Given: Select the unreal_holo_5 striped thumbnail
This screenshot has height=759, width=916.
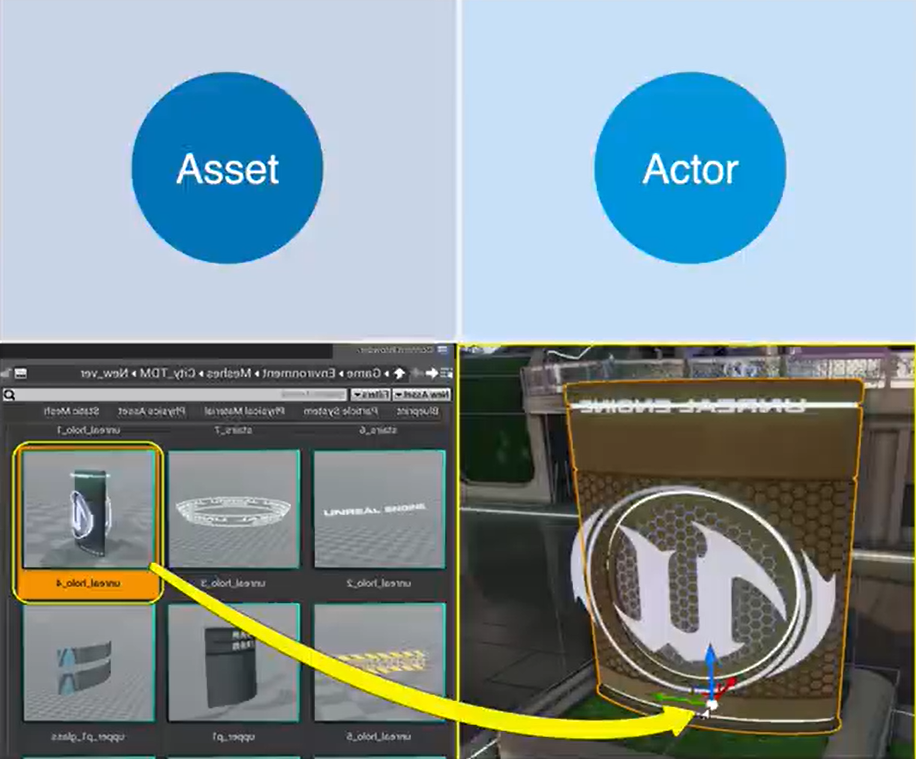Looking at the screenshot, I should click(379, 663).
